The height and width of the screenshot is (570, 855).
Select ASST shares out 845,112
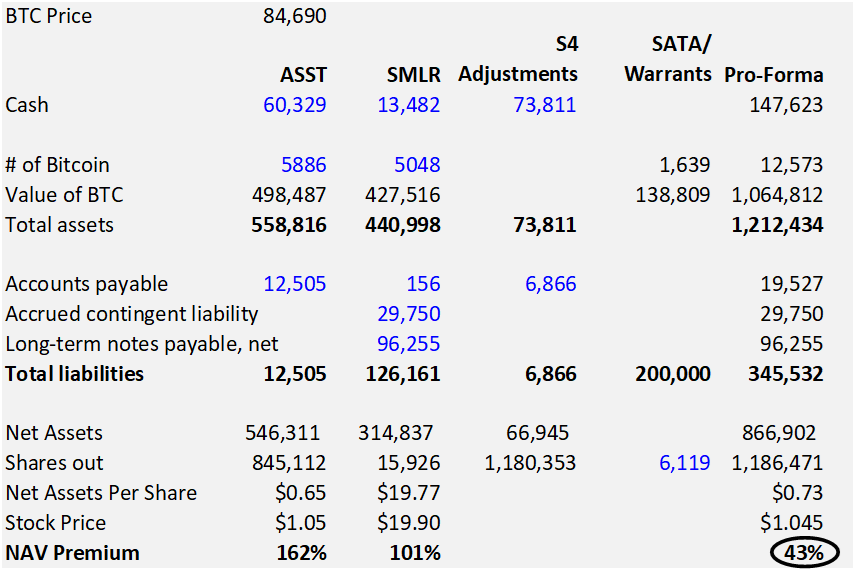[x=289, y=463]
